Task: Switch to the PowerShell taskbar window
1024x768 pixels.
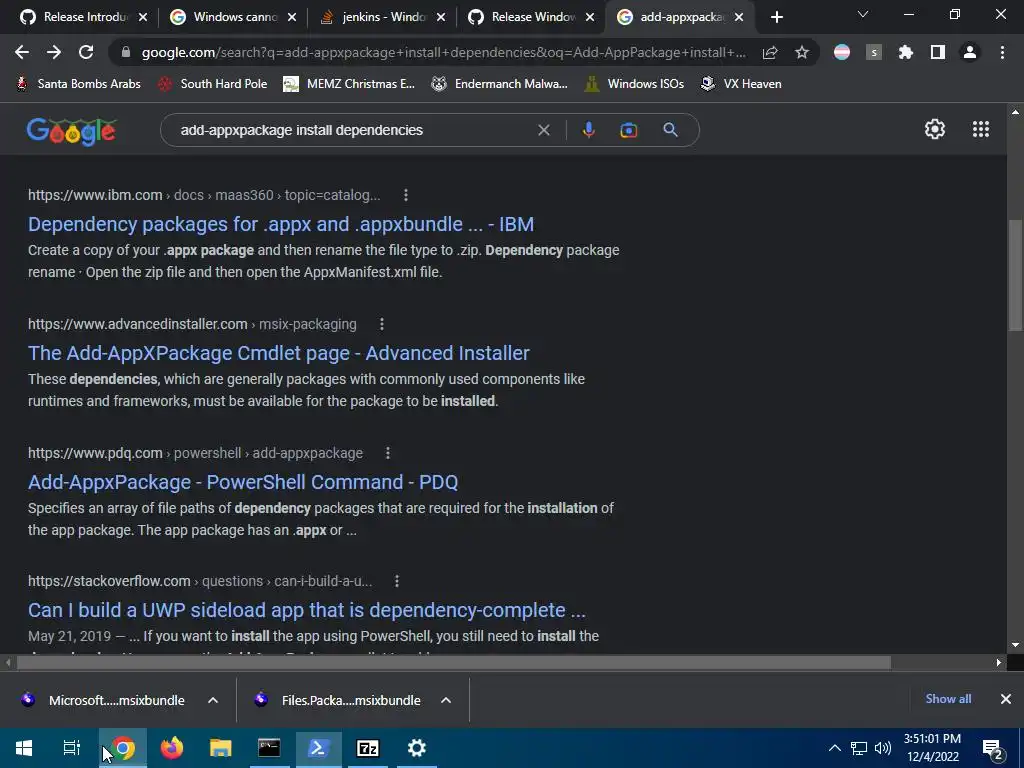Action: (x=318, y=748)
